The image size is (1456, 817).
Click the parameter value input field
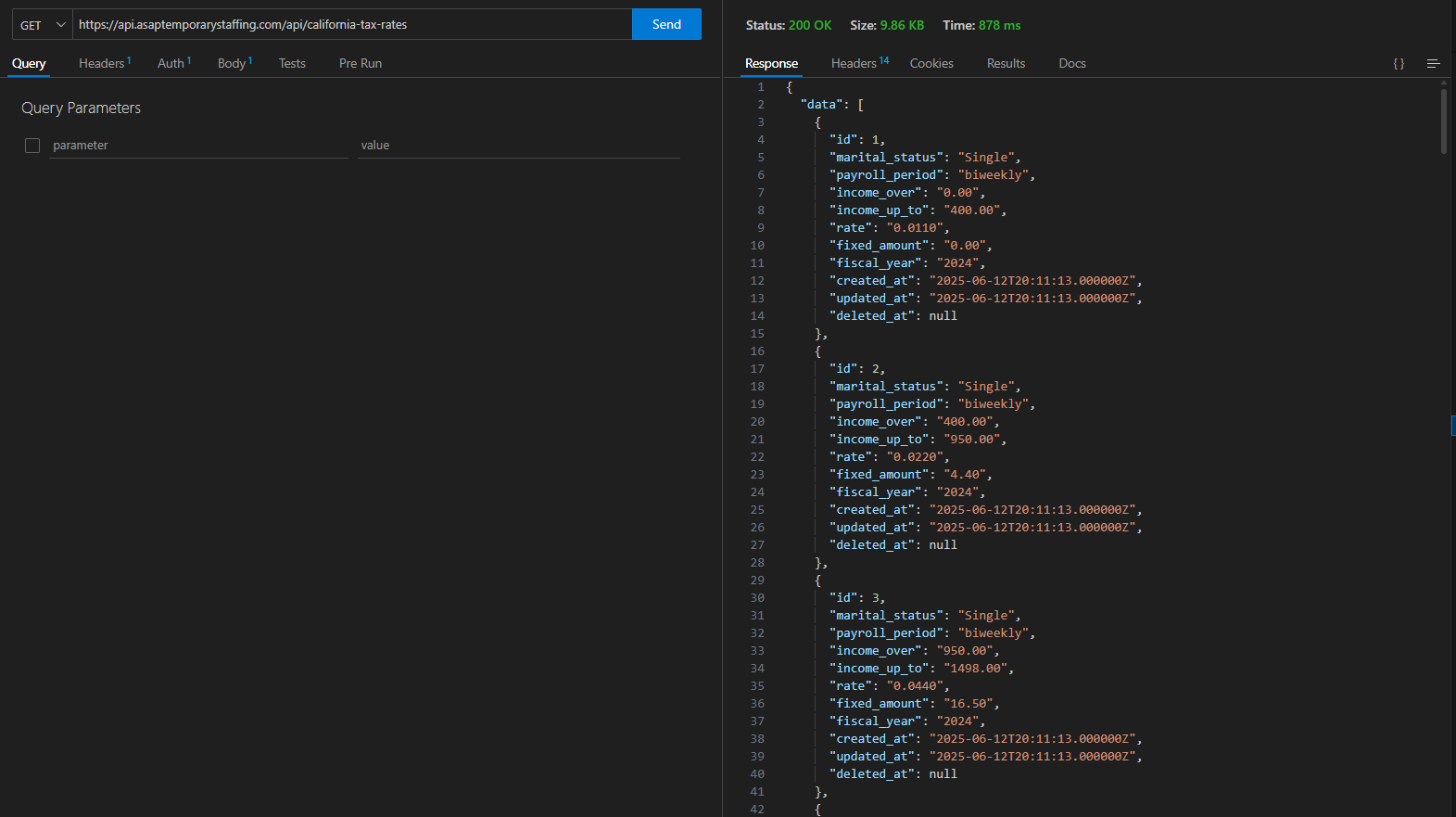519,146
